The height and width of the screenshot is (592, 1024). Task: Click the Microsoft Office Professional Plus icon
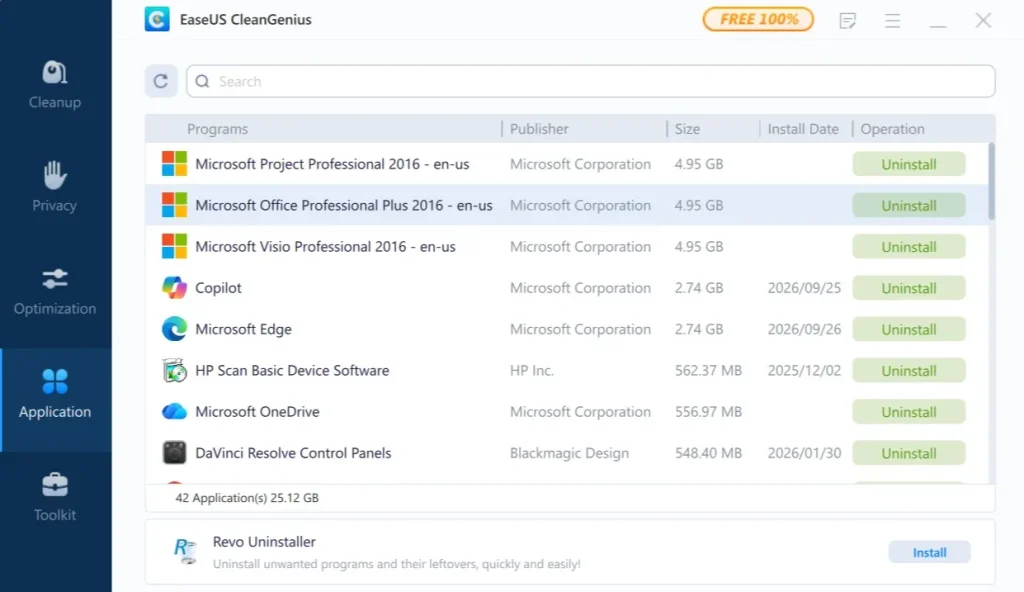174,205
